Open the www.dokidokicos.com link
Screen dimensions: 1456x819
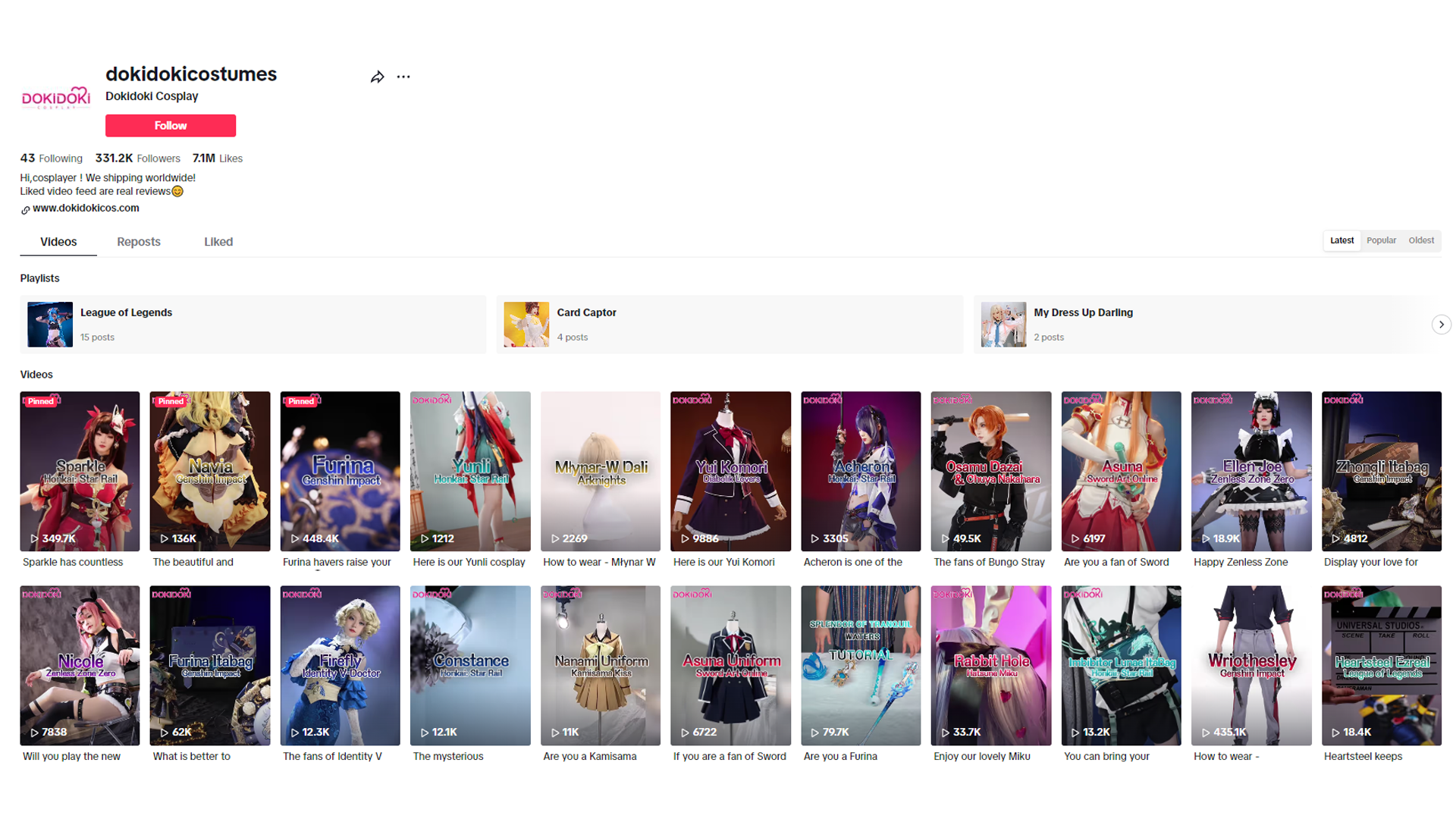pos(86,208)
